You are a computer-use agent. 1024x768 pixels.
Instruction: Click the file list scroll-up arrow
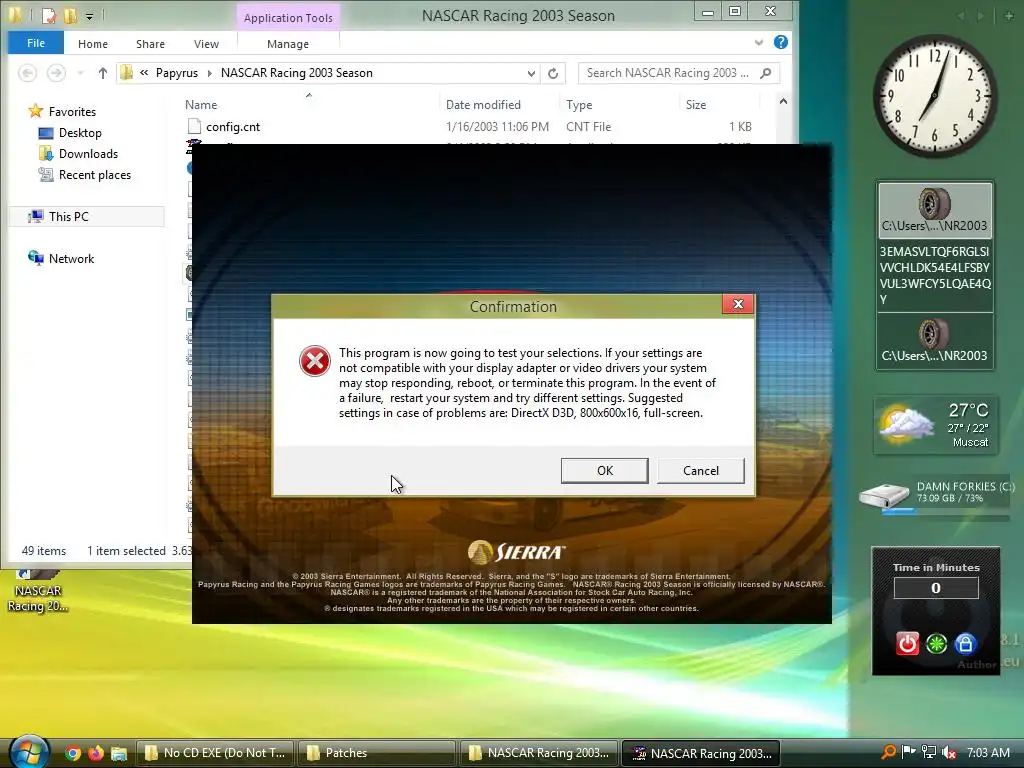click(x=783, y=102)
